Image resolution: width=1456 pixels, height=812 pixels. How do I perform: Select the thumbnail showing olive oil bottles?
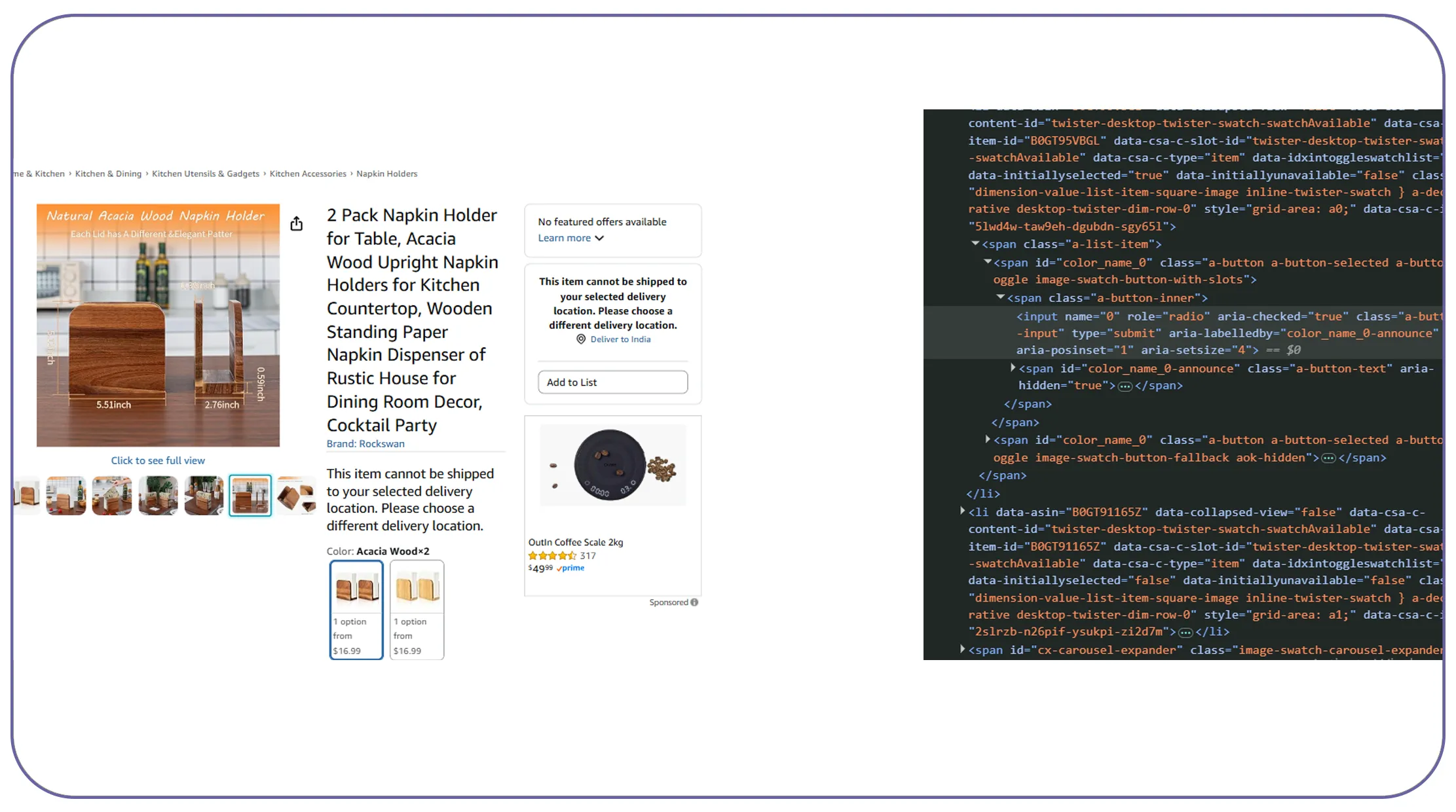(x=66, y=496)
